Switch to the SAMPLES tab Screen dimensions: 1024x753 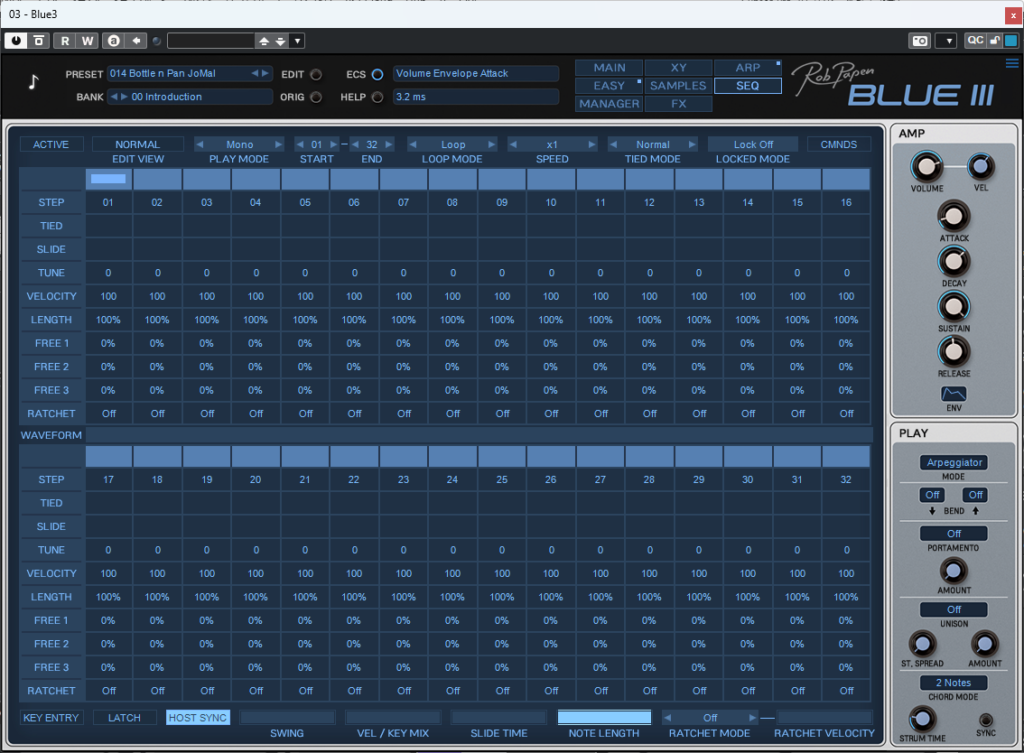click(x=678, y=86)
